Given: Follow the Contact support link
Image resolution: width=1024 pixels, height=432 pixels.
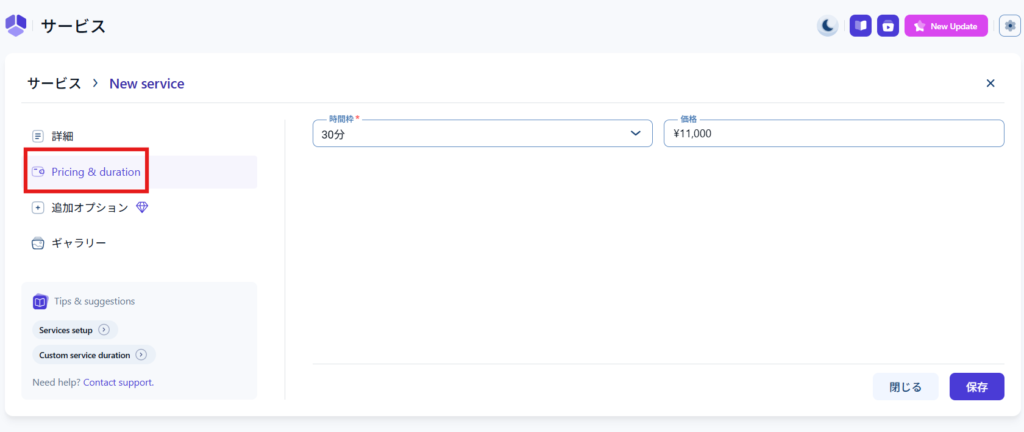Looking at the screenshot, I should [x=118, y=382].
